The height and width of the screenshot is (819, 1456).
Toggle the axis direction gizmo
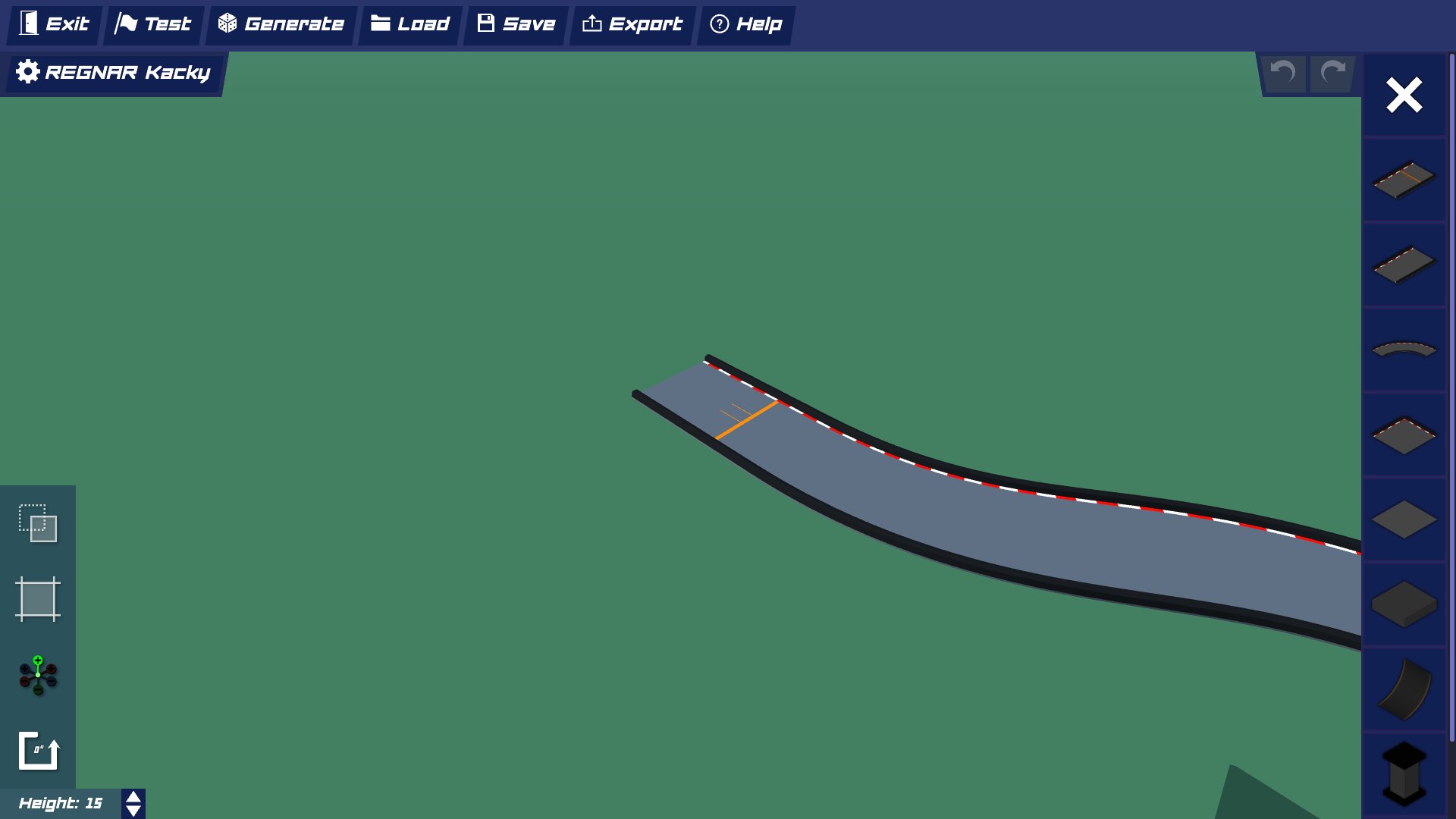pos(38,675)
